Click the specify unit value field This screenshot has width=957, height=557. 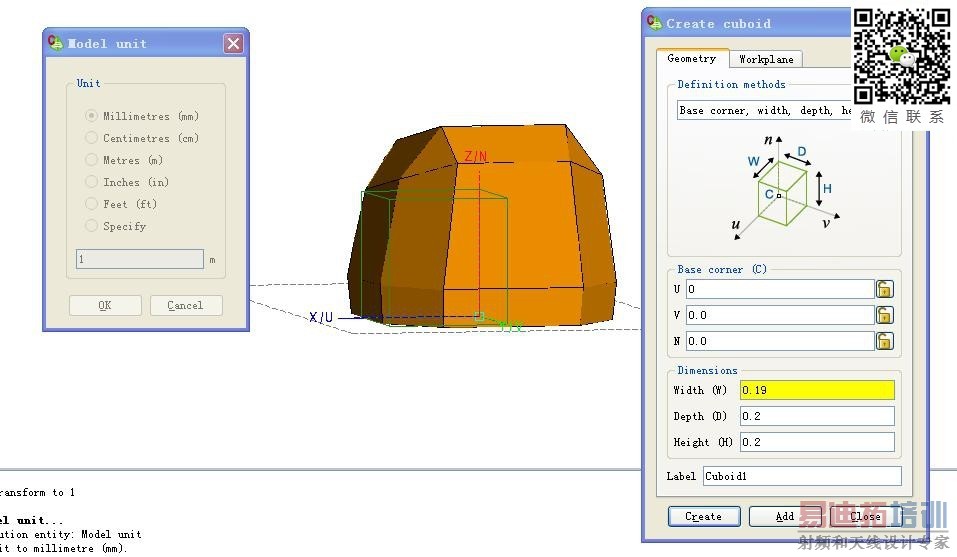point(140,259)
